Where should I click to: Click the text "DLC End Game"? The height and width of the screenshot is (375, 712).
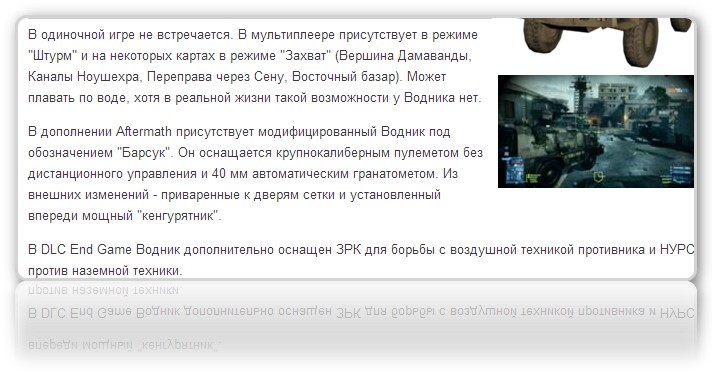(86, 250)
